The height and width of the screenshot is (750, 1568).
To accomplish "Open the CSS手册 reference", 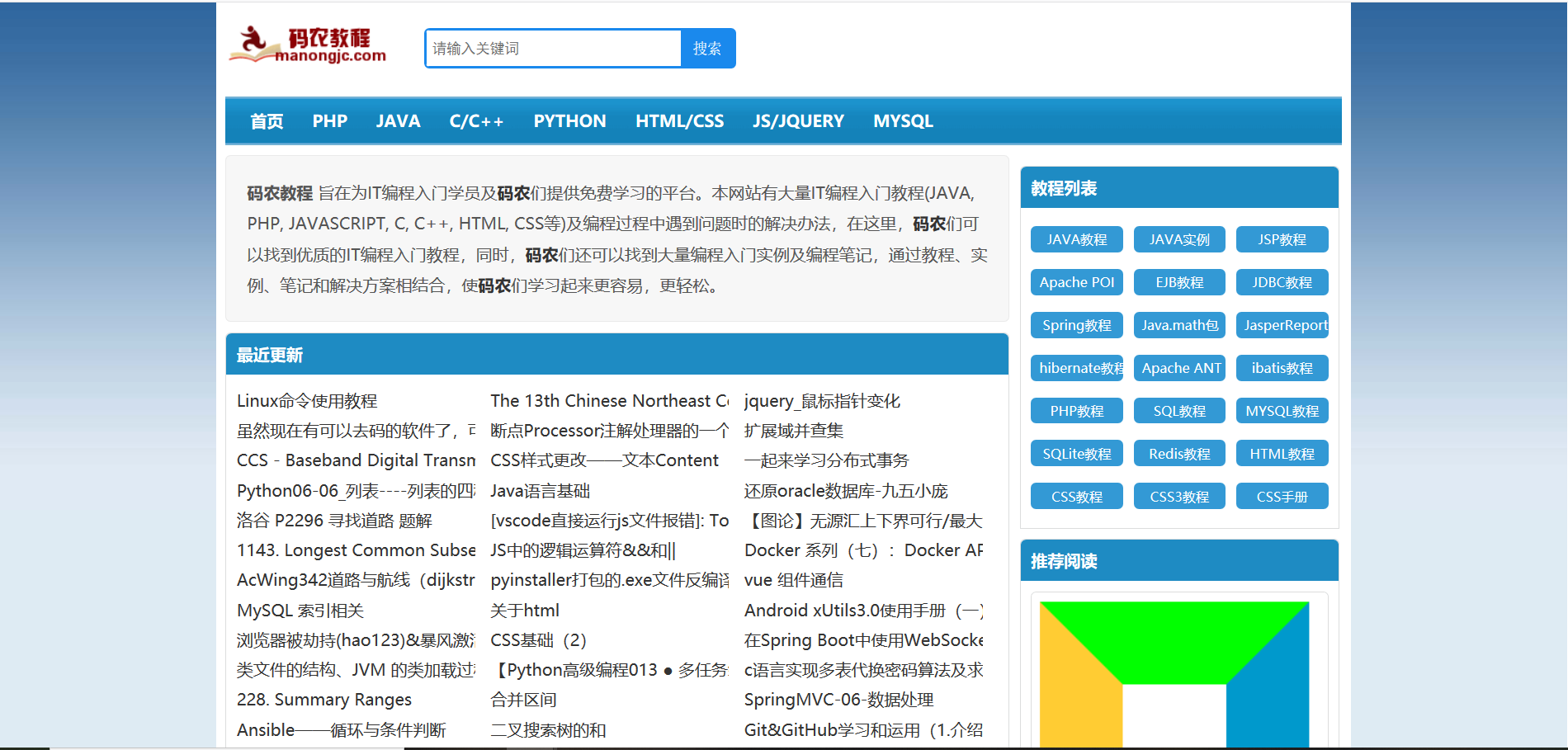I will tap(1282, 496).
